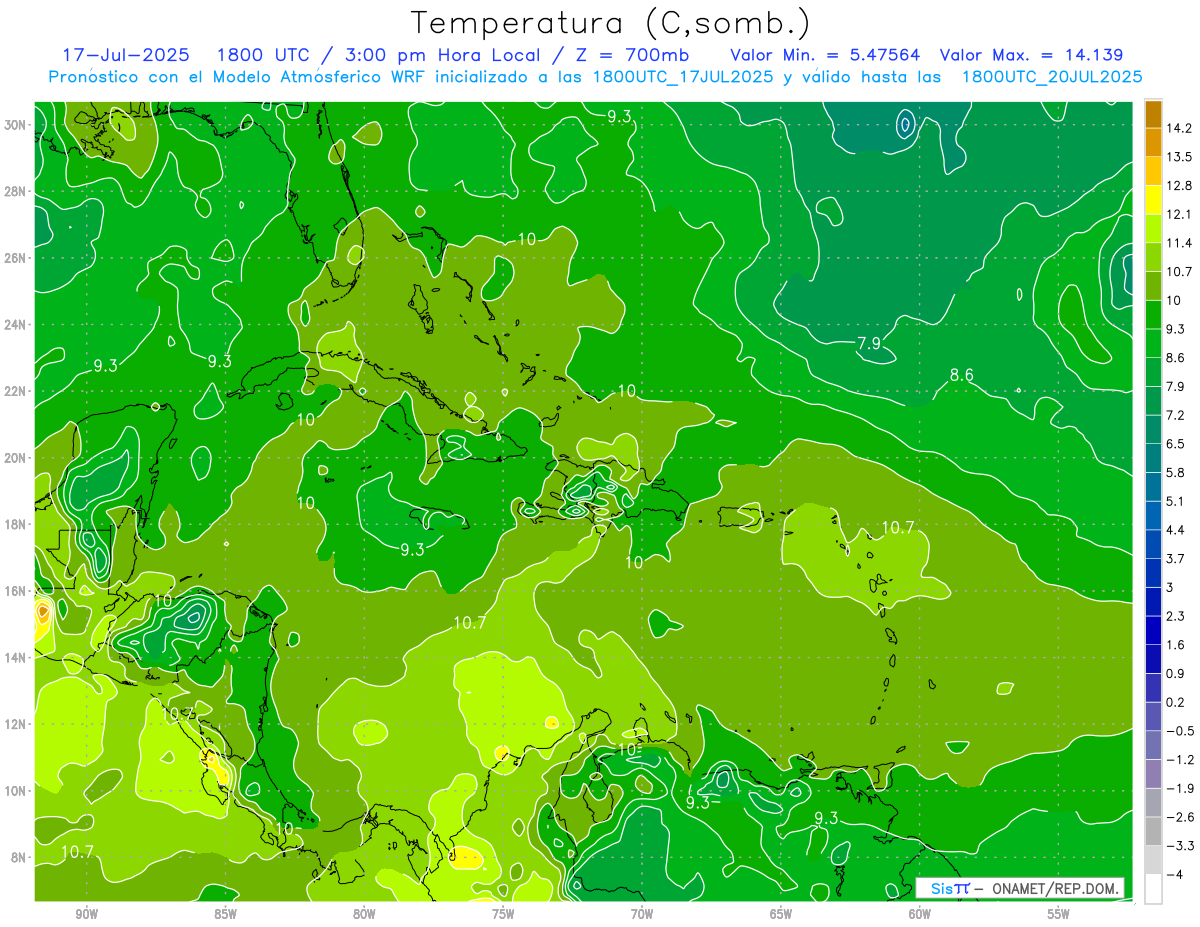Click the SisPI ONAMET/REP.DOM. logo box
Screen dimensions: 1200x927
[x=1020, y=888]
